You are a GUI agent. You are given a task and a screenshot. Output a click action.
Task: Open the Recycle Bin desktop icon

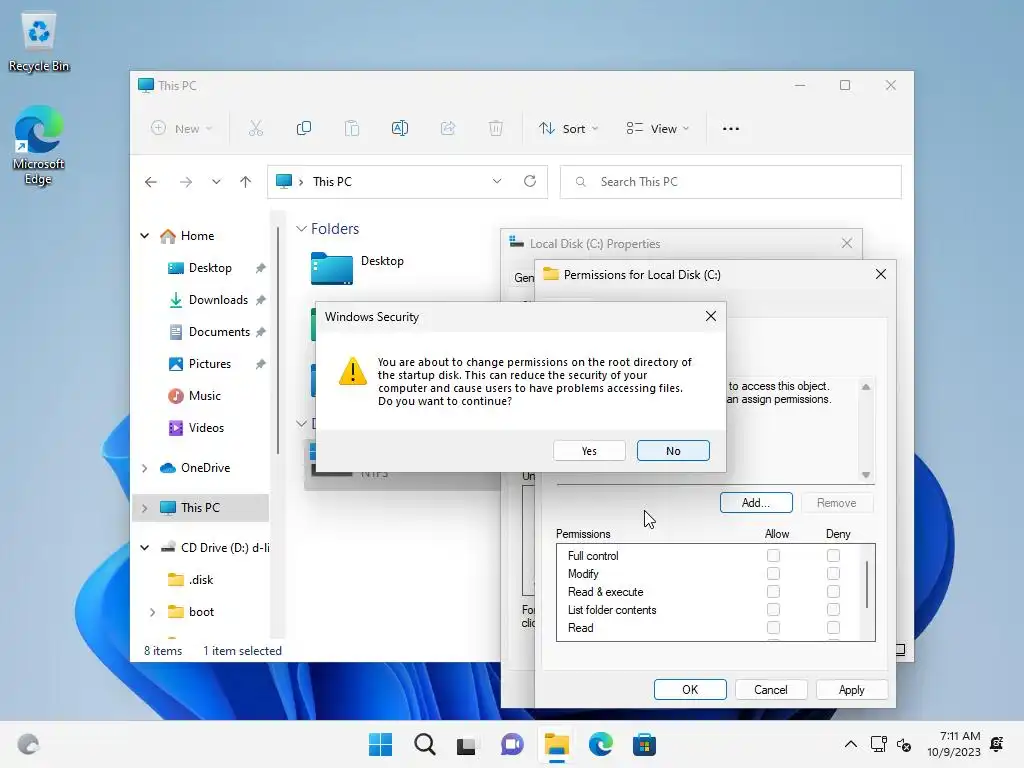tap(39, 43)
